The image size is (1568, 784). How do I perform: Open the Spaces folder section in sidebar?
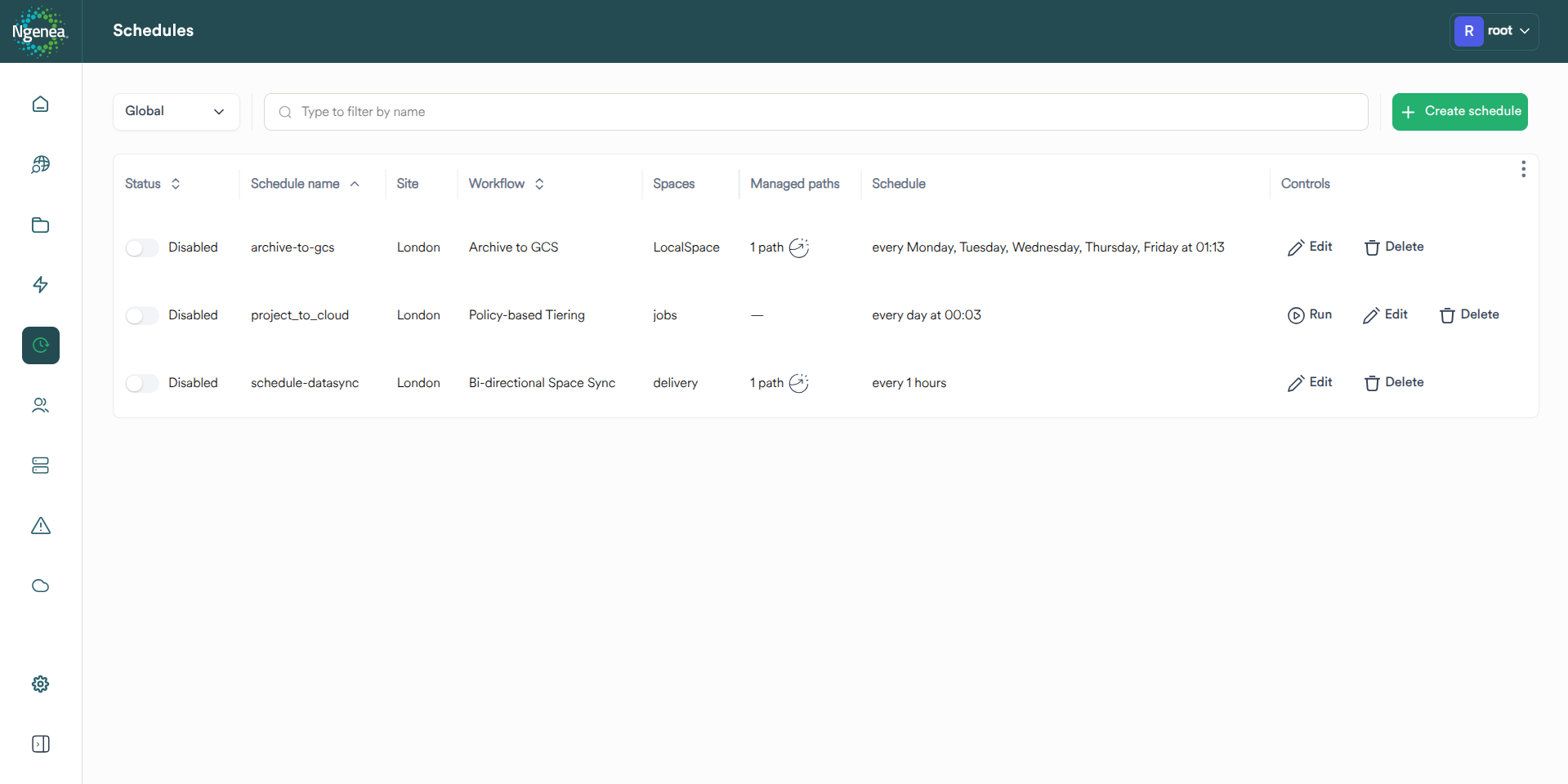coord(40,225)
